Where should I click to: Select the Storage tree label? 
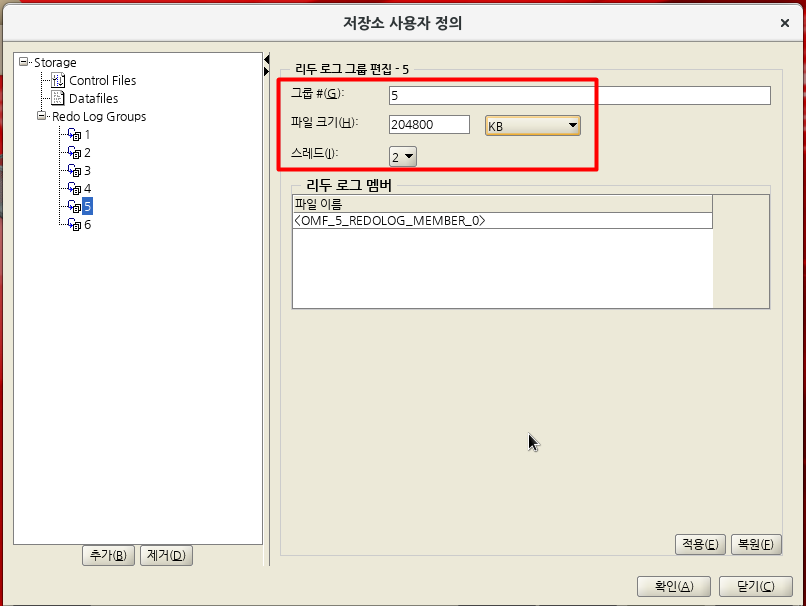pyautogui.click(x=55, y=62)
